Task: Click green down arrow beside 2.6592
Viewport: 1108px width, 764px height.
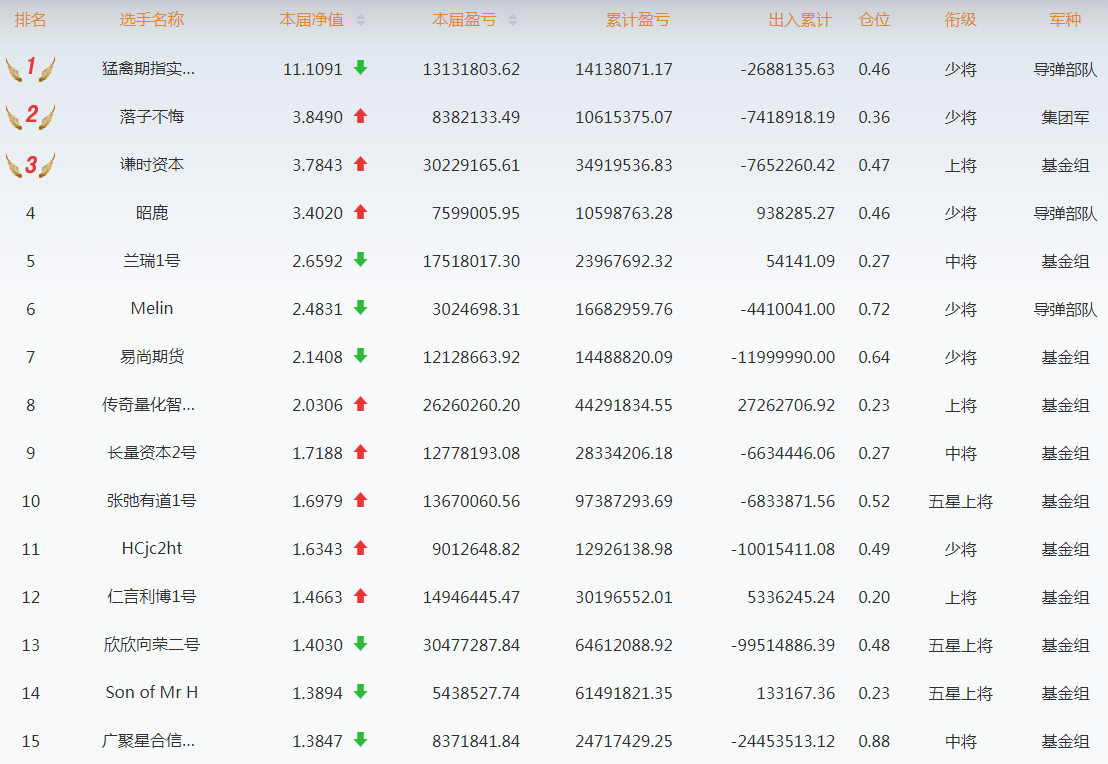Action: click(360, 260)
